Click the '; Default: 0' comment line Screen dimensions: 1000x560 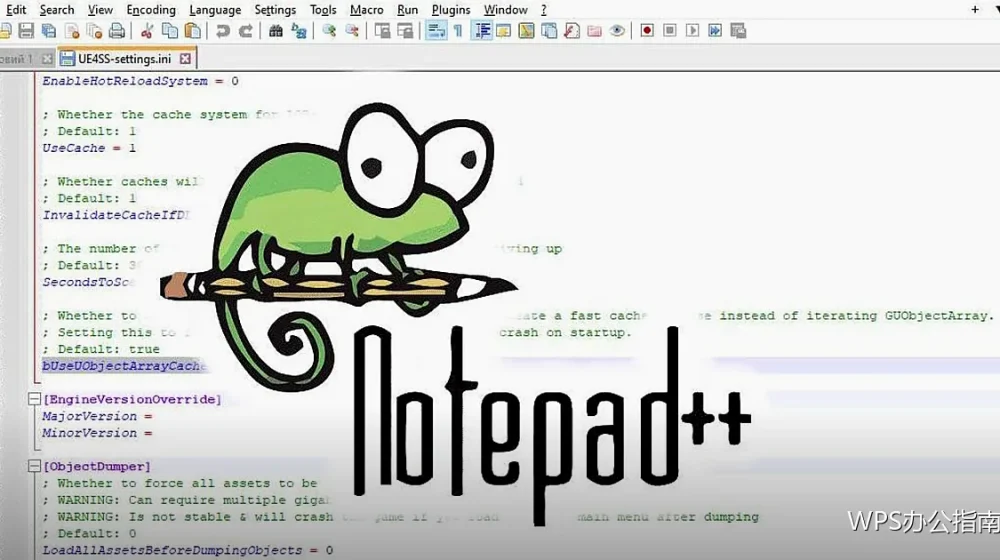click(x=89, y=533)
